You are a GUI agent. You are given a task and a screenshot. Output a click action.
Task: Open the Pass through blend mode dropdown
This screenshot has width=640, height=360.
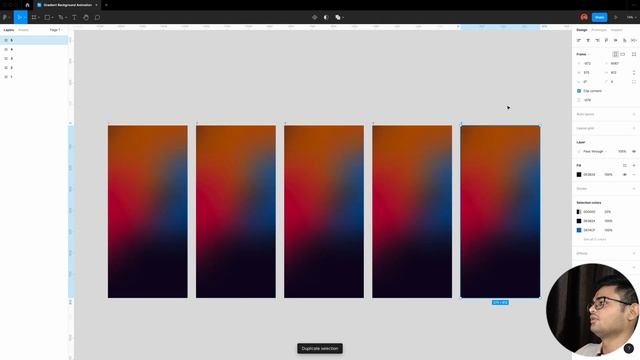click(595, 151)
